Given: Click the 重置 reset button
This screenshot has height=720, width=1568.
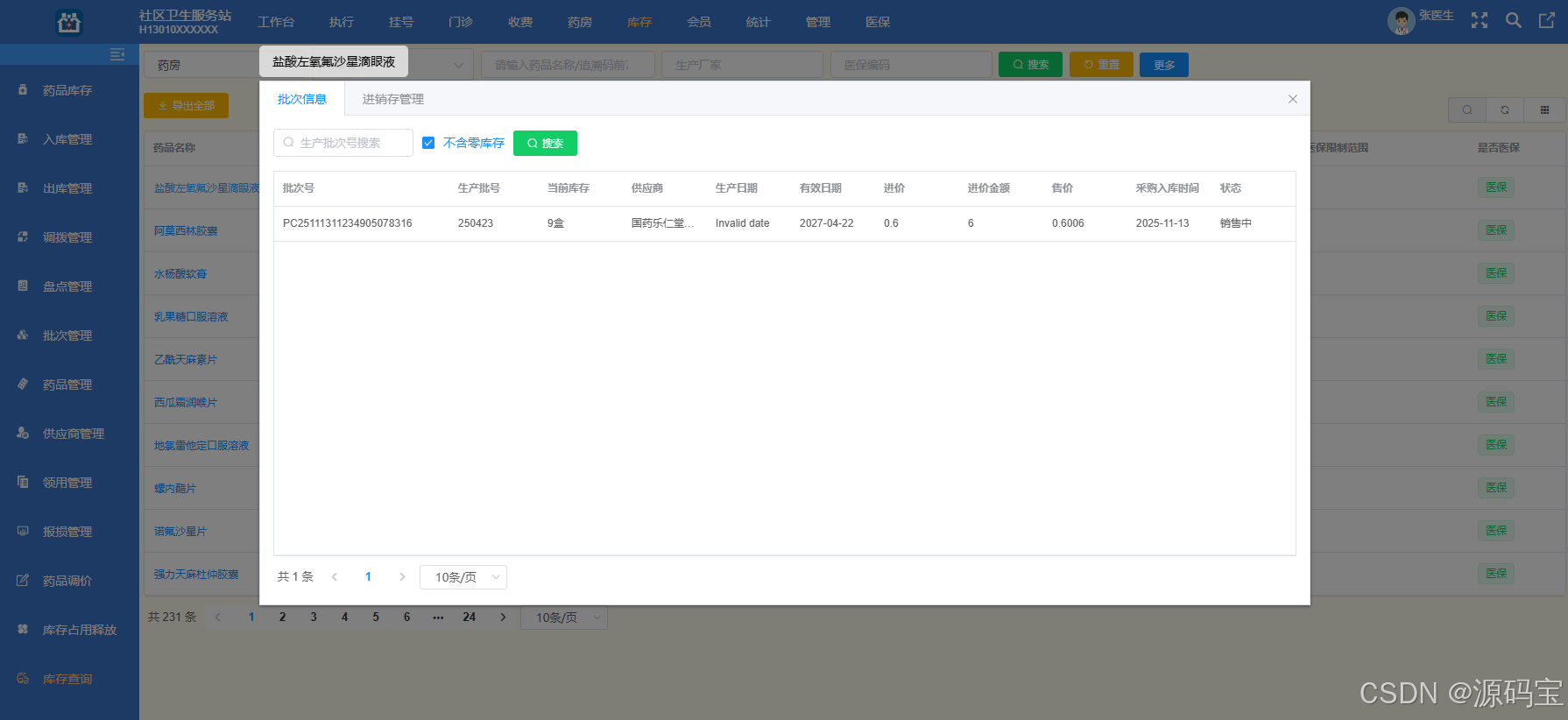Looking at the screenshot, I should point(1101,65).
